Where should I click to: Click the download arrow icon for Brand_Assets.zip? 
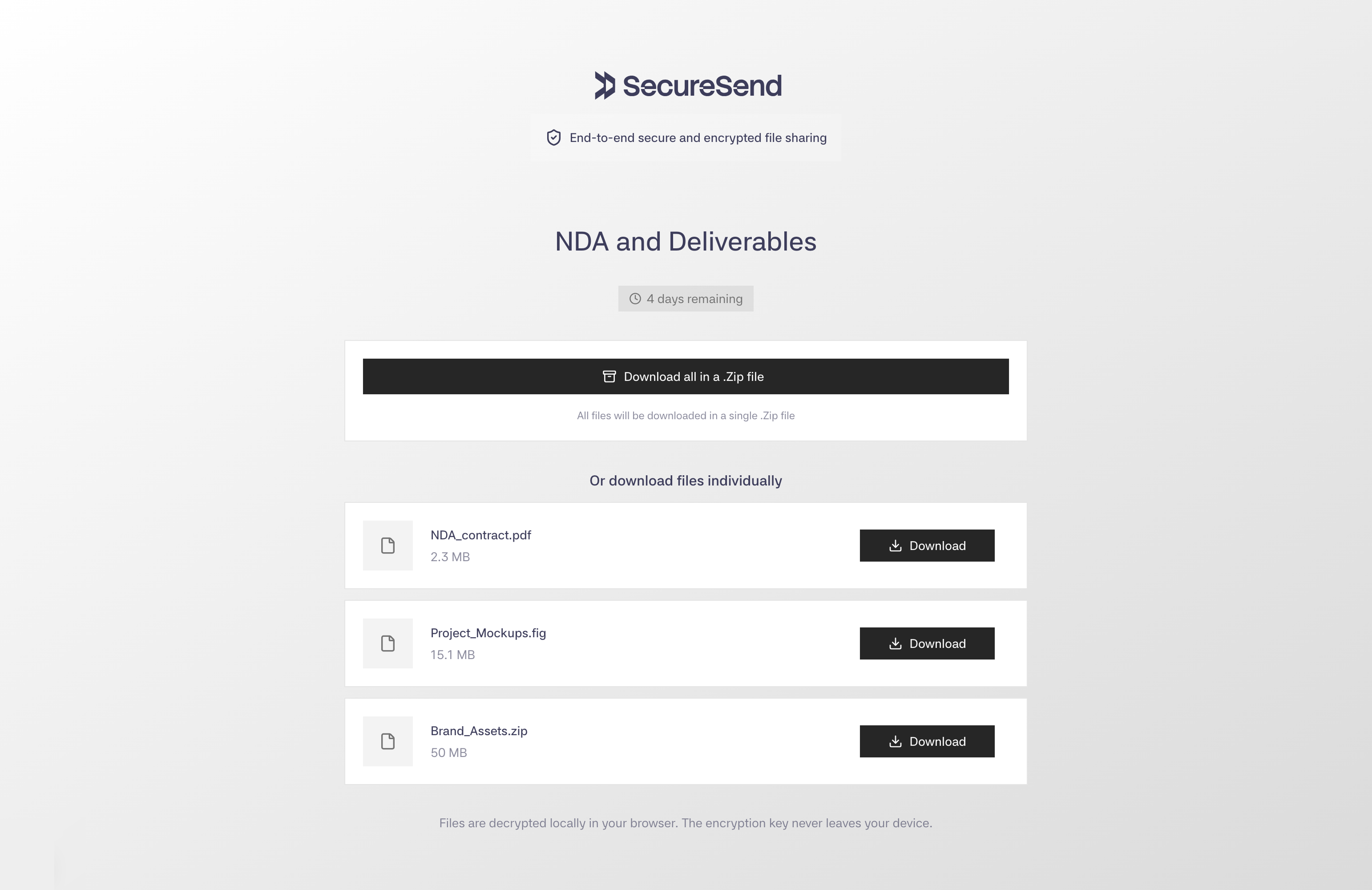point(895,742)
